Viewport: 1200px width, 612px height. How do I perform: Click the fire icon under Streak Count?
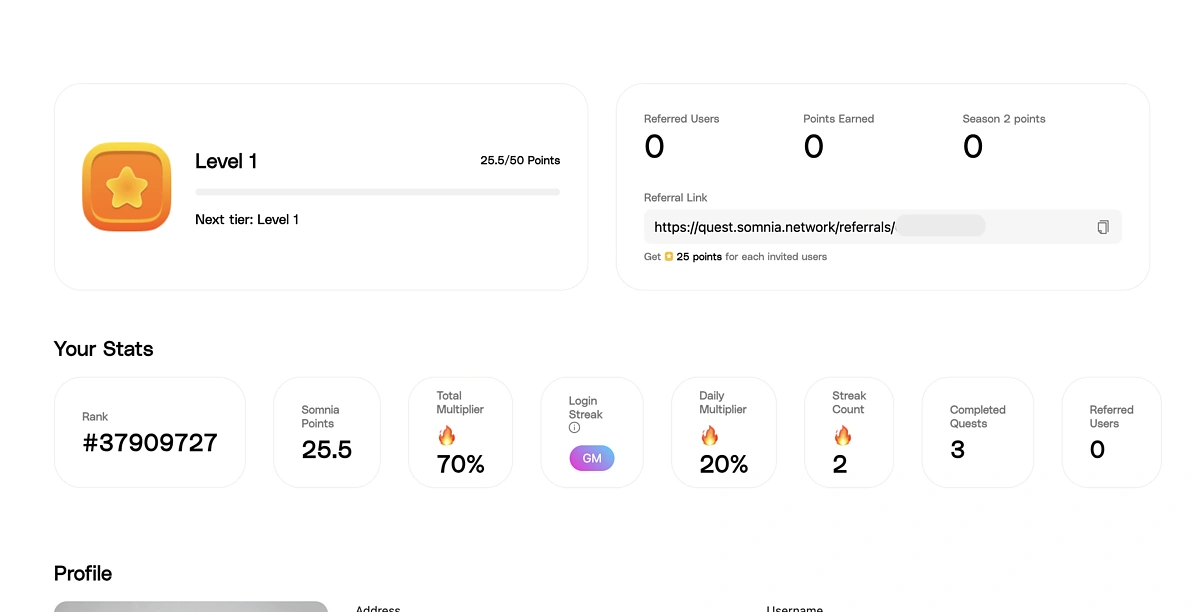coord(842,436)
